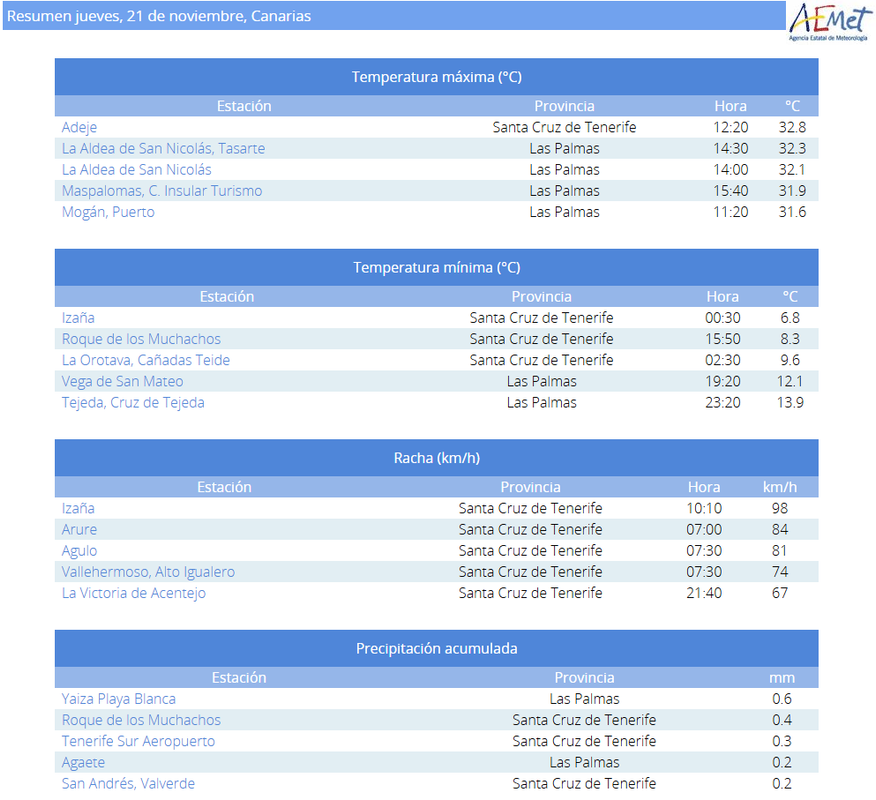Click Las Palmas province in the Agaete row
This screenshot has height=800, width=876.
(x=584, y=763)
